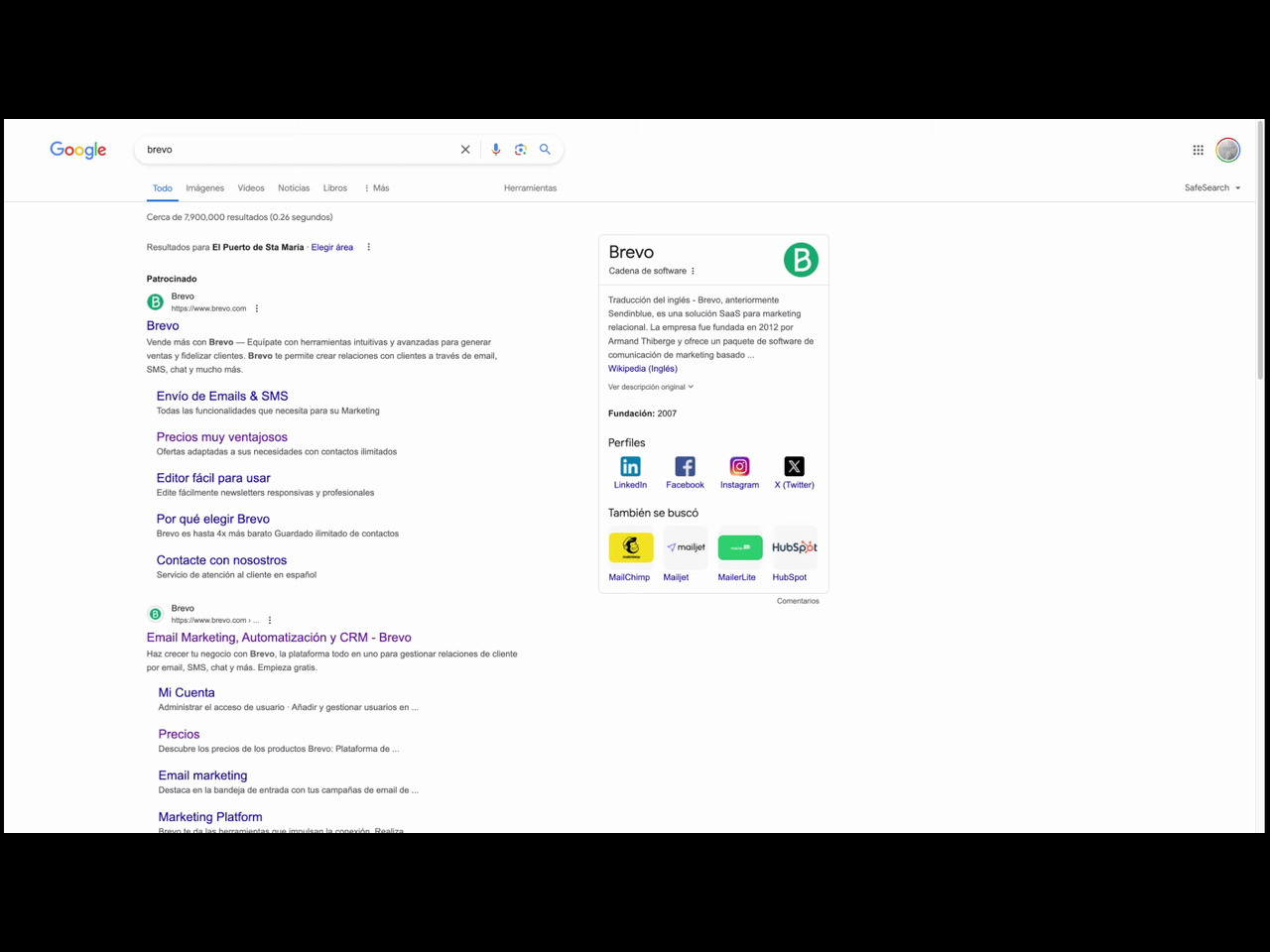Click 'Cerca de 7,900,000 resultados' text
Viewport: 1270px width, 952px height.
[x=207, y=217]
